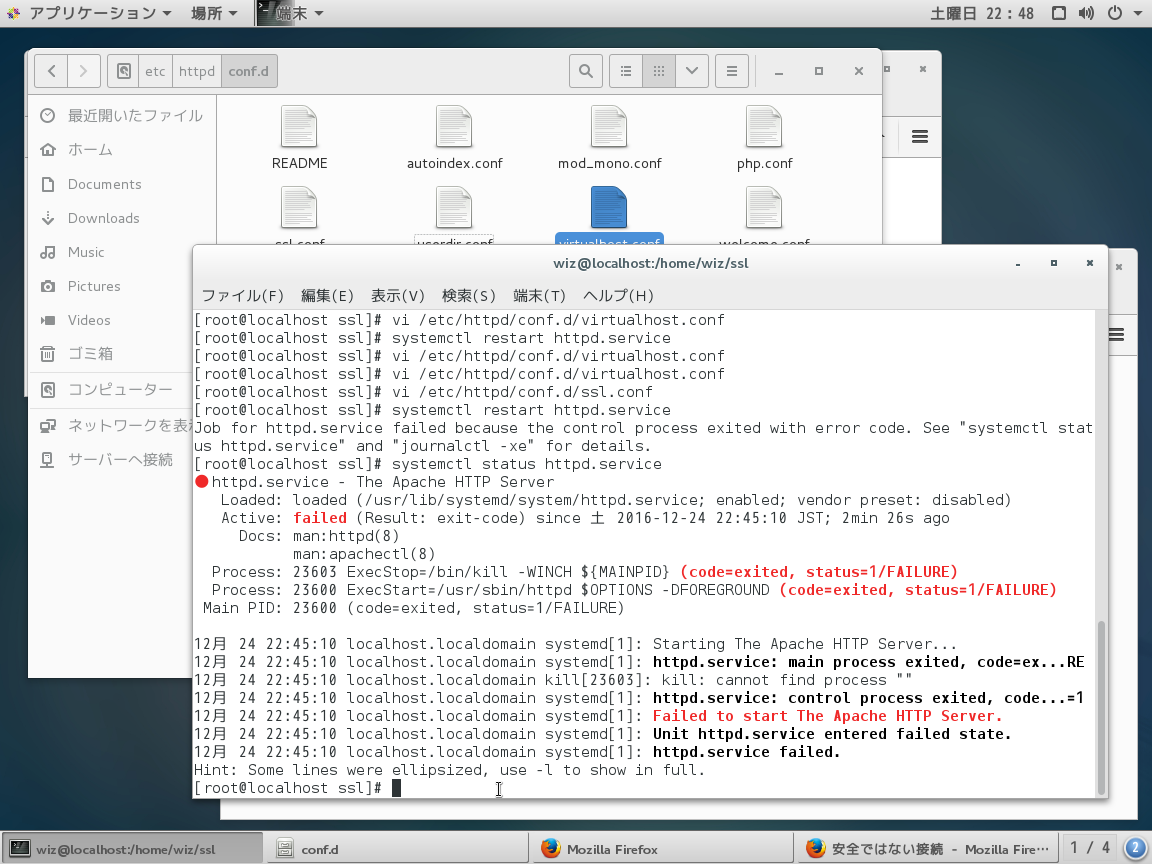This screenshot has width=1152, height=864.
Task: Open terminal View menu (表示)
Action: pyautogui.click(x=397, y=295)
